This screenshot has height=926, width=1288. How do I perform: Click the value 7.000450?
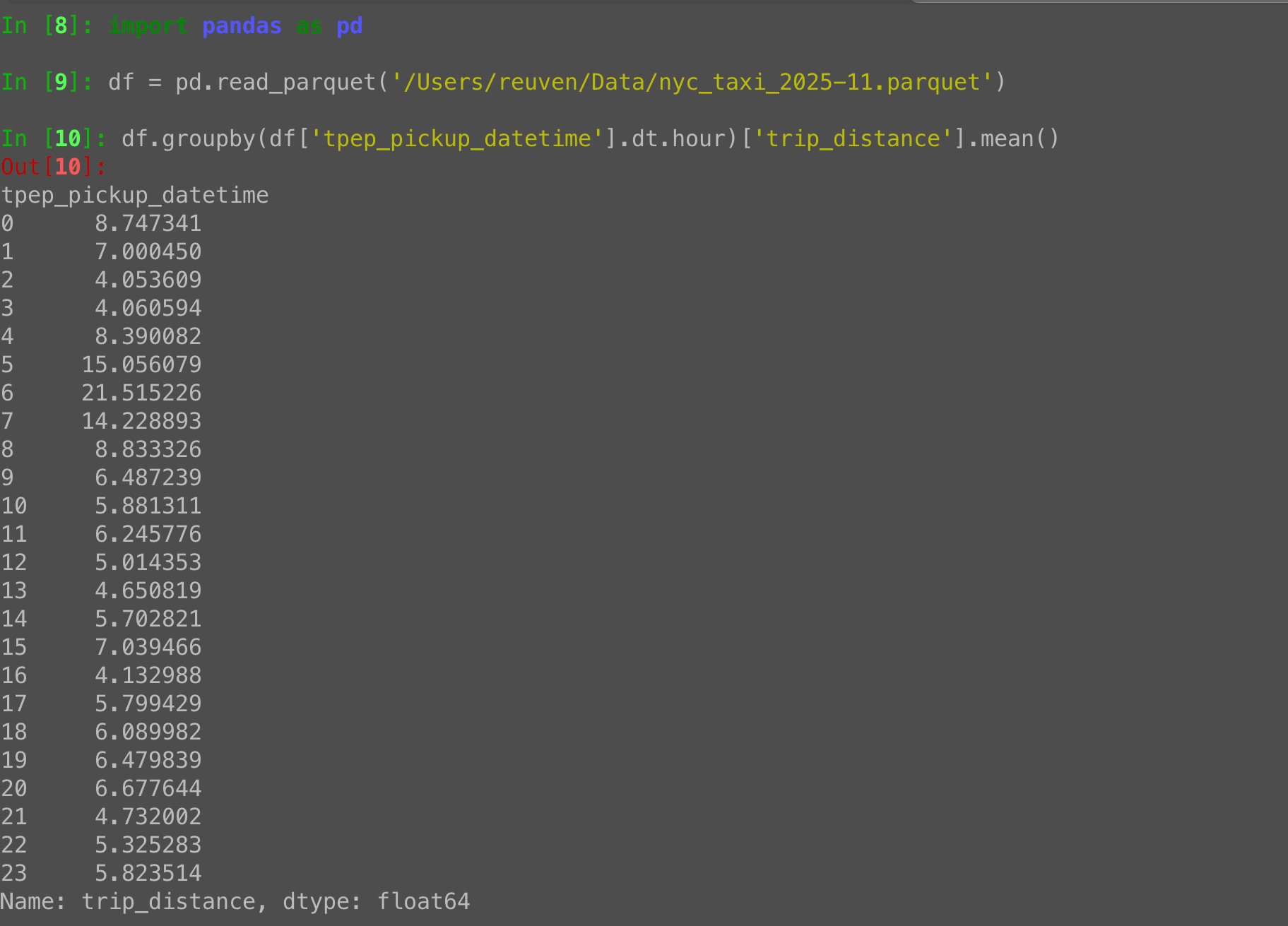[148, 252]
